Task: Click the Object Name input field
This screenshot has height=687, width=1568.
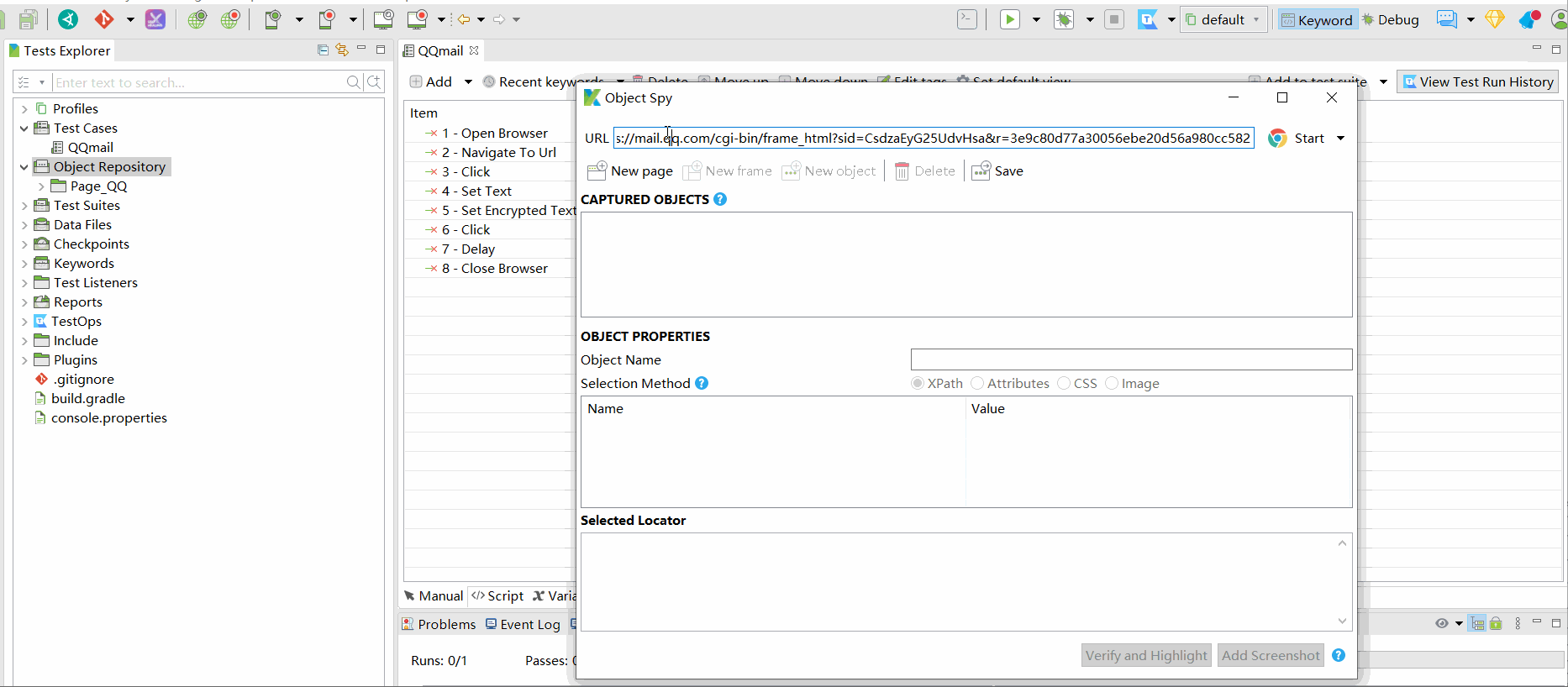Action: (1131, 359)
